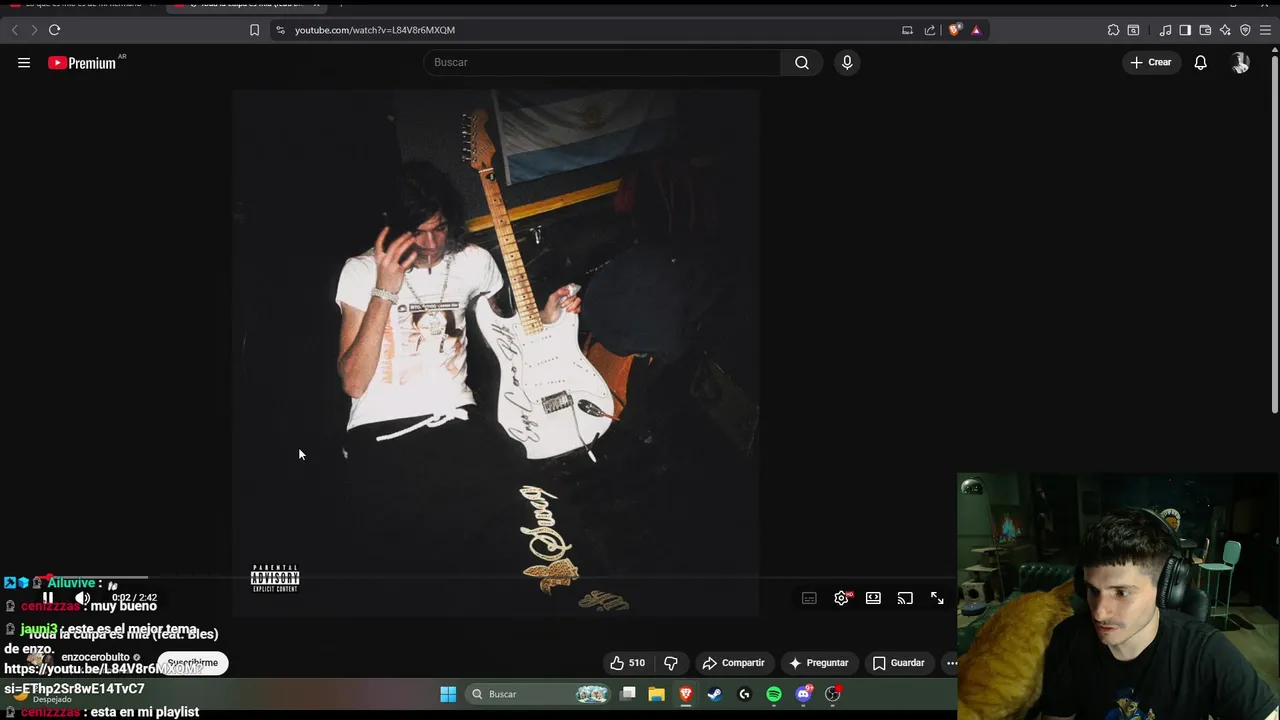Screen dimensions: 1280x720
Task: Close the active browser tab
Action: 316,5
